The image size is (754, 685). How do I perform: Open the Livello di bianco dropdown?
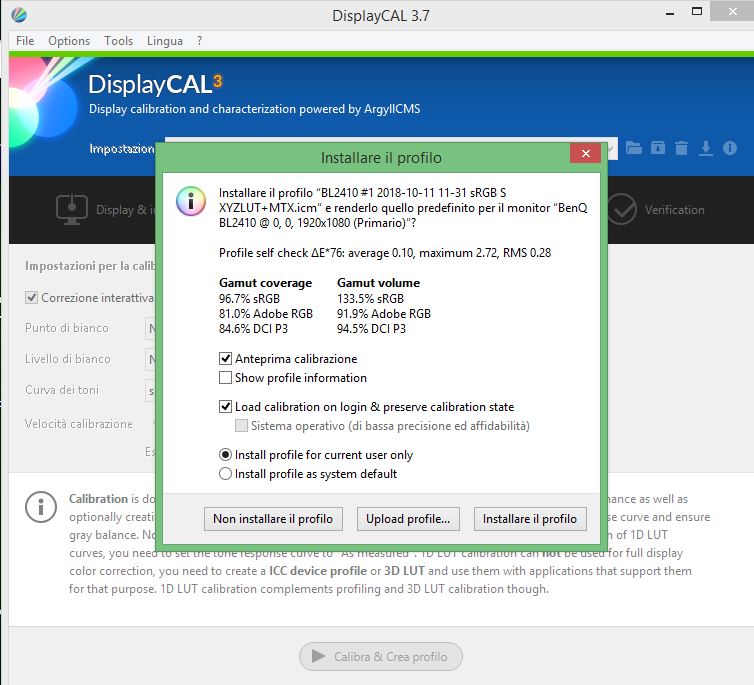[x=151, y=360]
